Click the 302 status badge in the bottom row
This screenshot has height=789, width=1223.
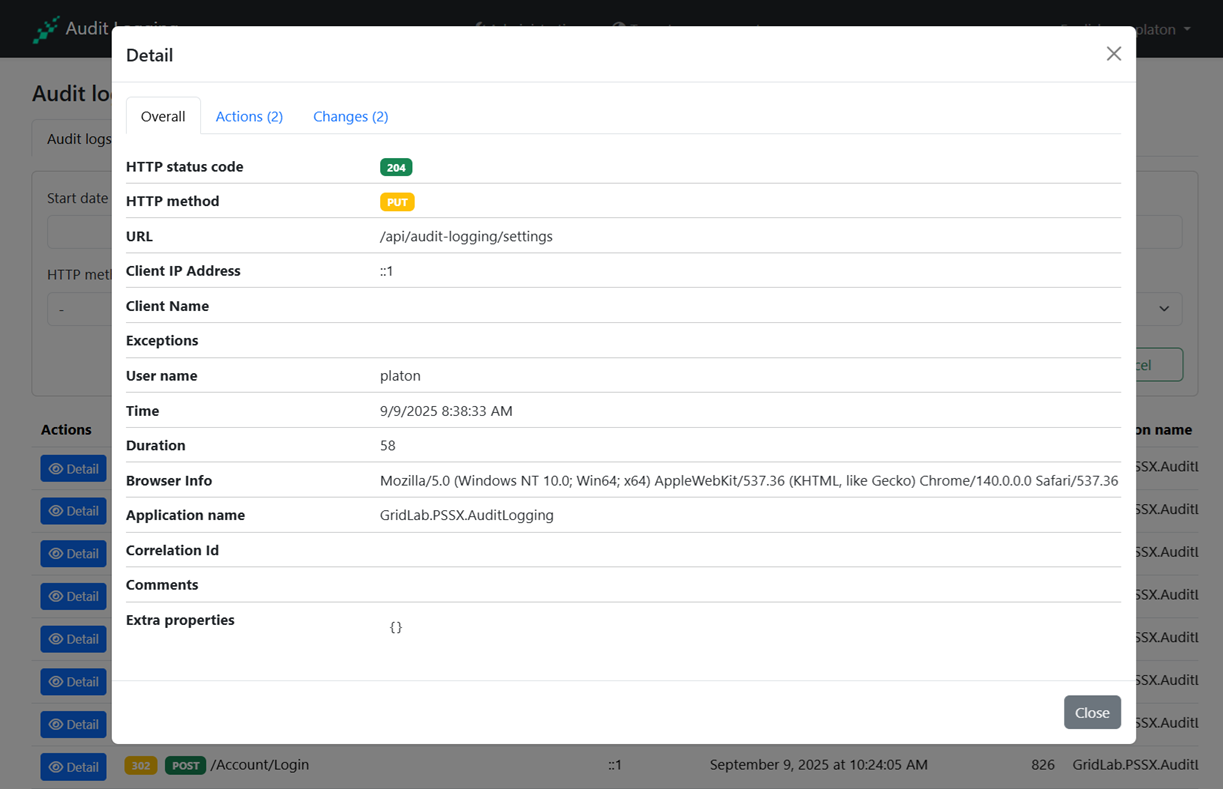pos(140,765)
